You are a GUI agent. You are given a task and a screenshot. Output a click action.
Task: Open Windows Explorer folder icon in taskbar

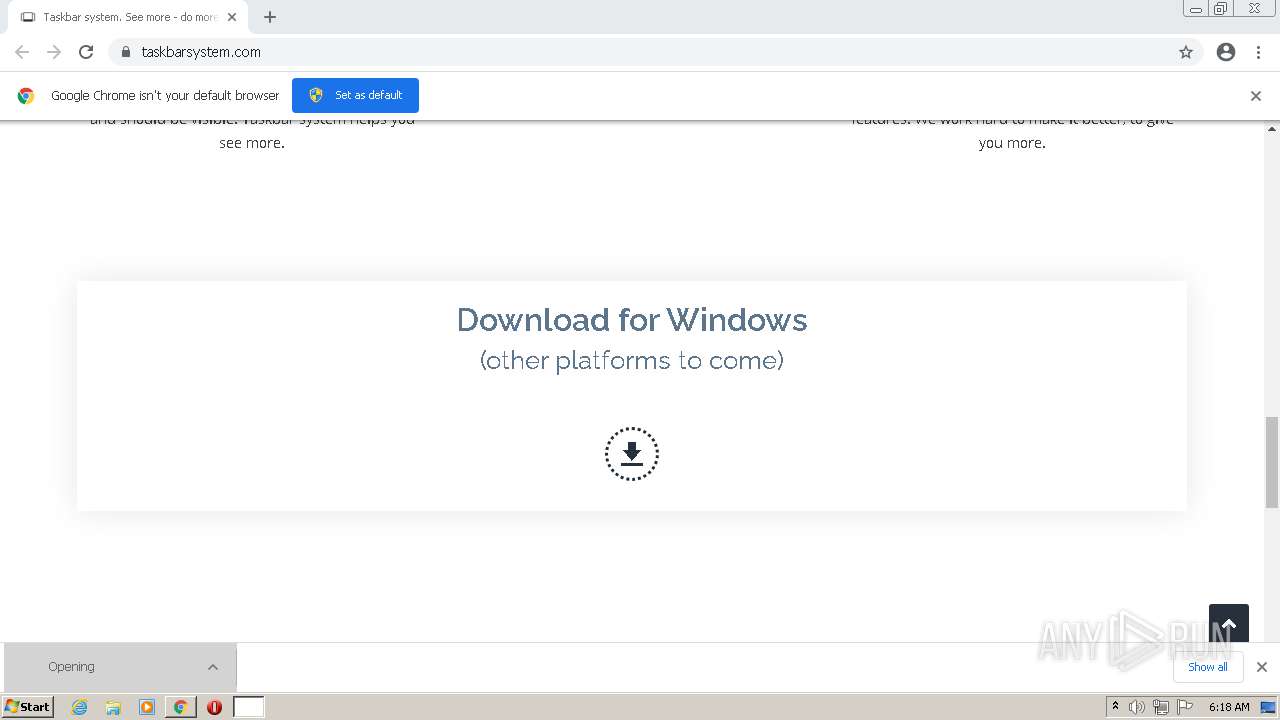(113, 707)
